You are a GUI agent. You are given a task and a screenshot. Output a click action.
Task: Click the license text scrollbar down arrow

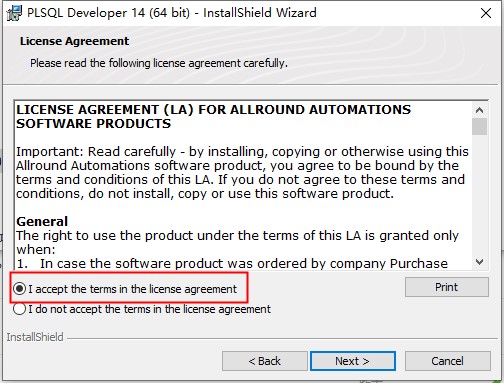(x=479, y=262)
